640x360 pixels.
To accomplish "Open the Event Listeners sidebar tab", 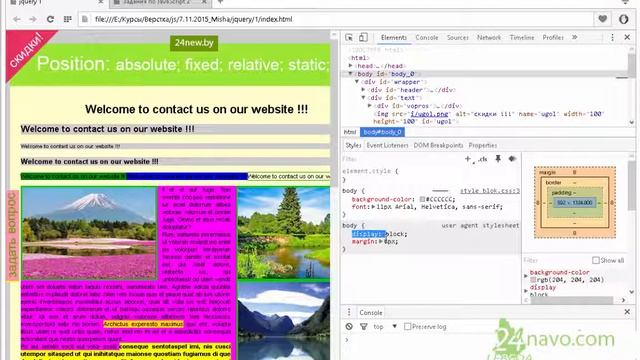I will pos(387,145).
